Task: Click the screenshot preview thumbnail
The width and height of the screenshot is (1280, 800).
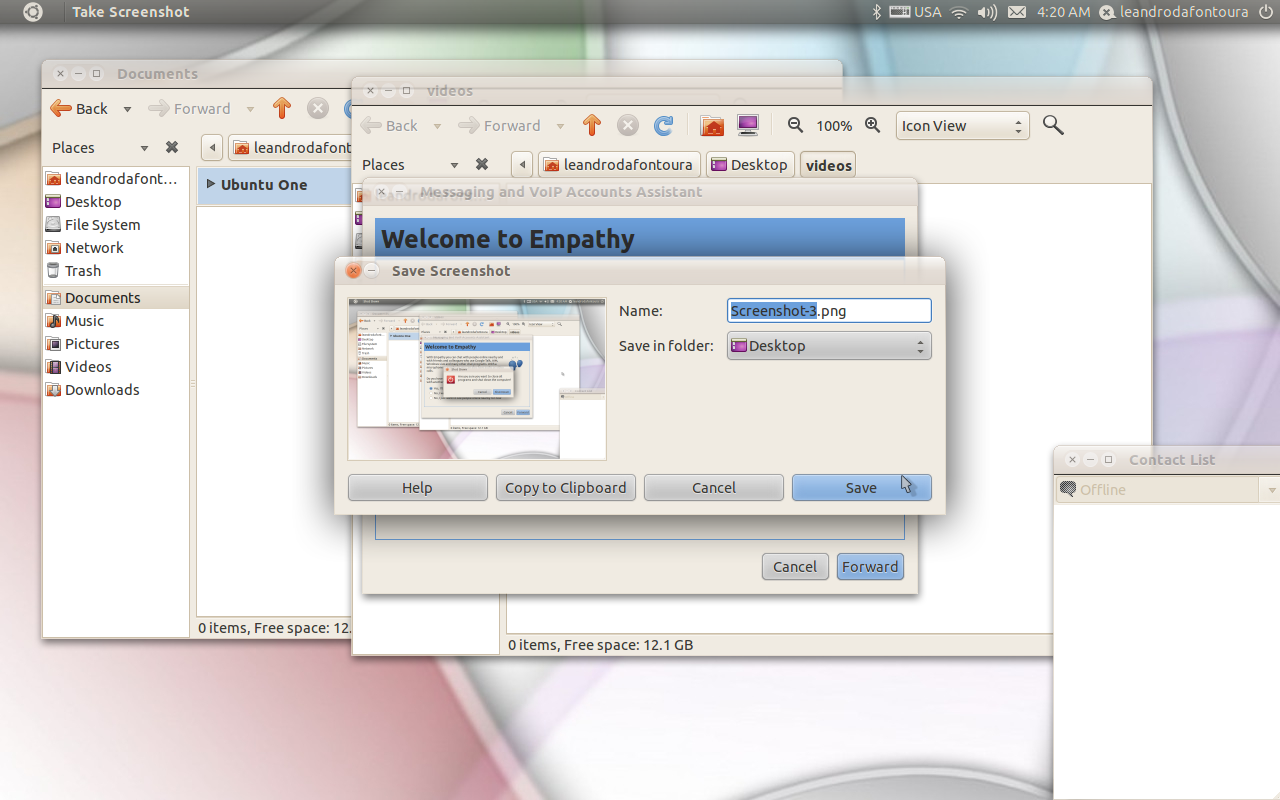Action: click(477, 379)
